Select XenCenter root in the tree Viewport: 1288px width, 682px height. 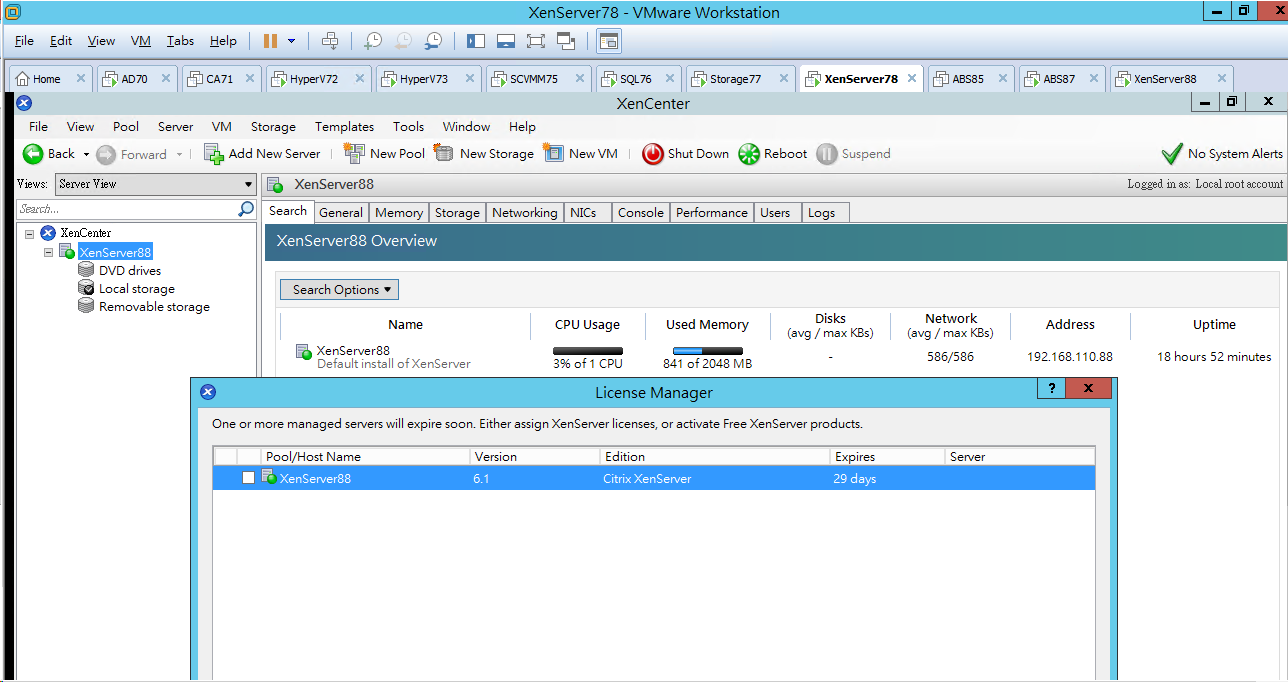coord(85,233)
